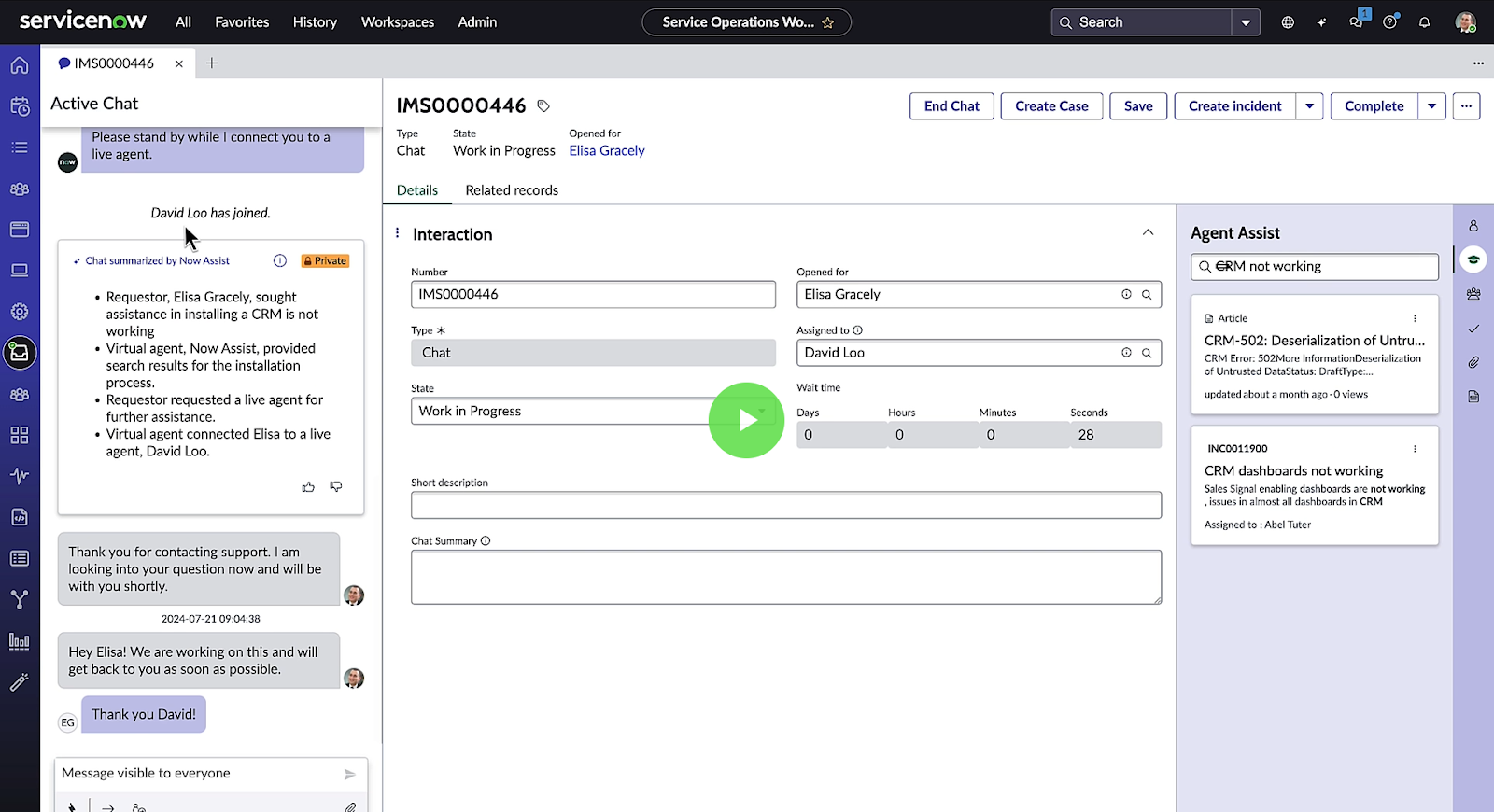Open the notifications bell icon
This screenshot has height=812, width=1494.
click(x=1424, y=22)
